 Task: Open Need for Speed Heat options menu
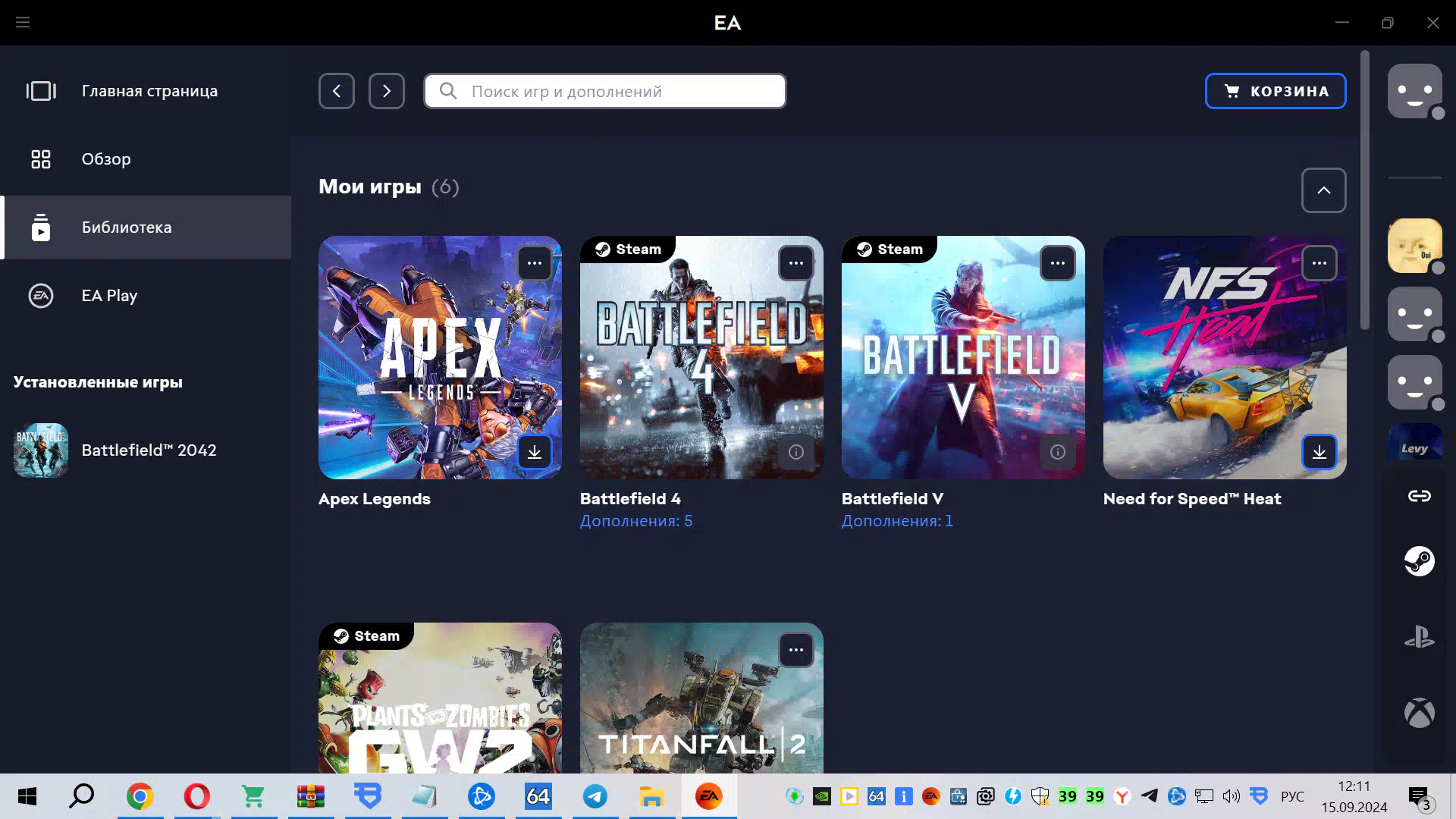1319,263
